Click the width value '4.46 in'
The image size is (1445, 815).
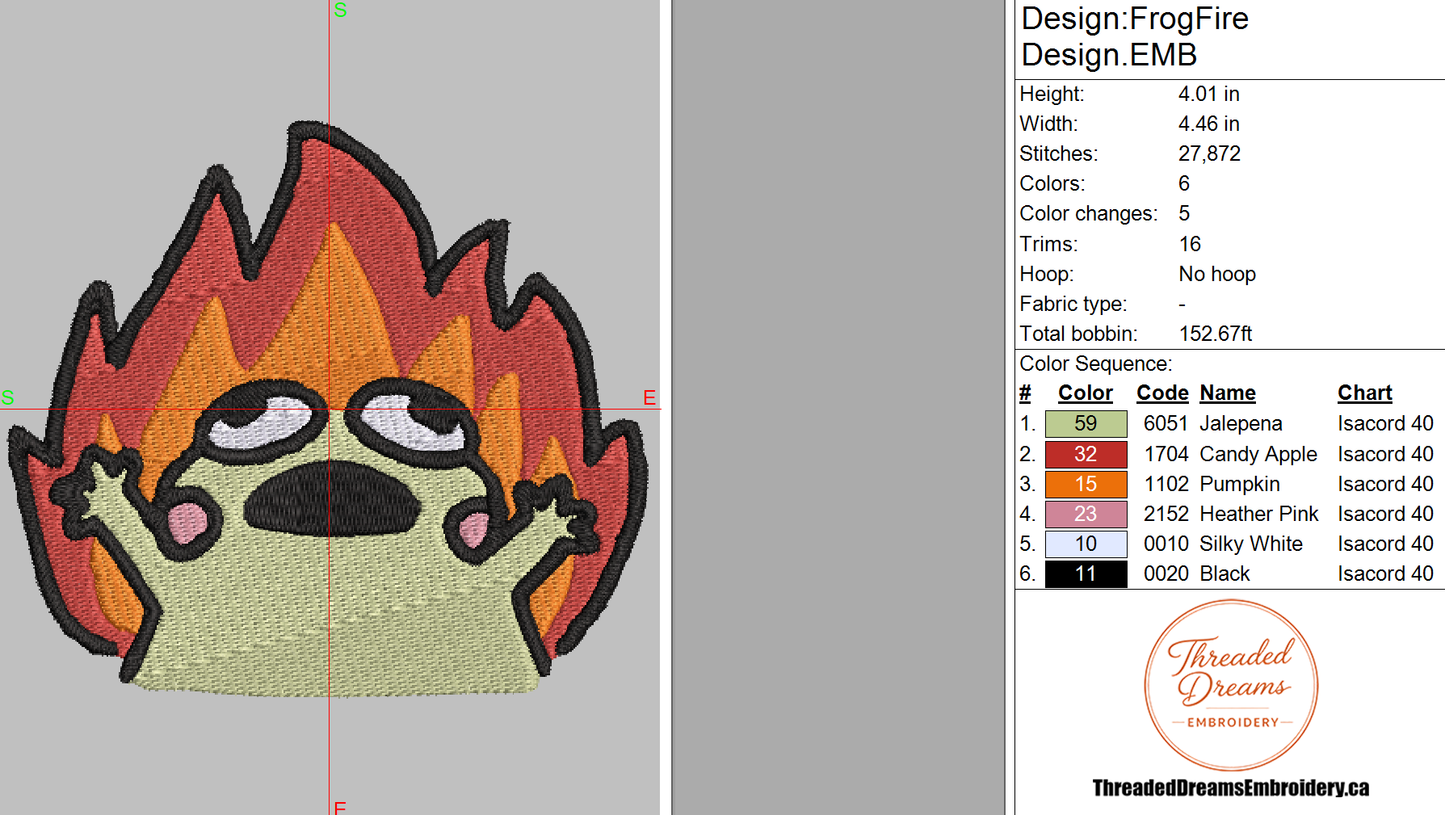[x=1209, y=124]
